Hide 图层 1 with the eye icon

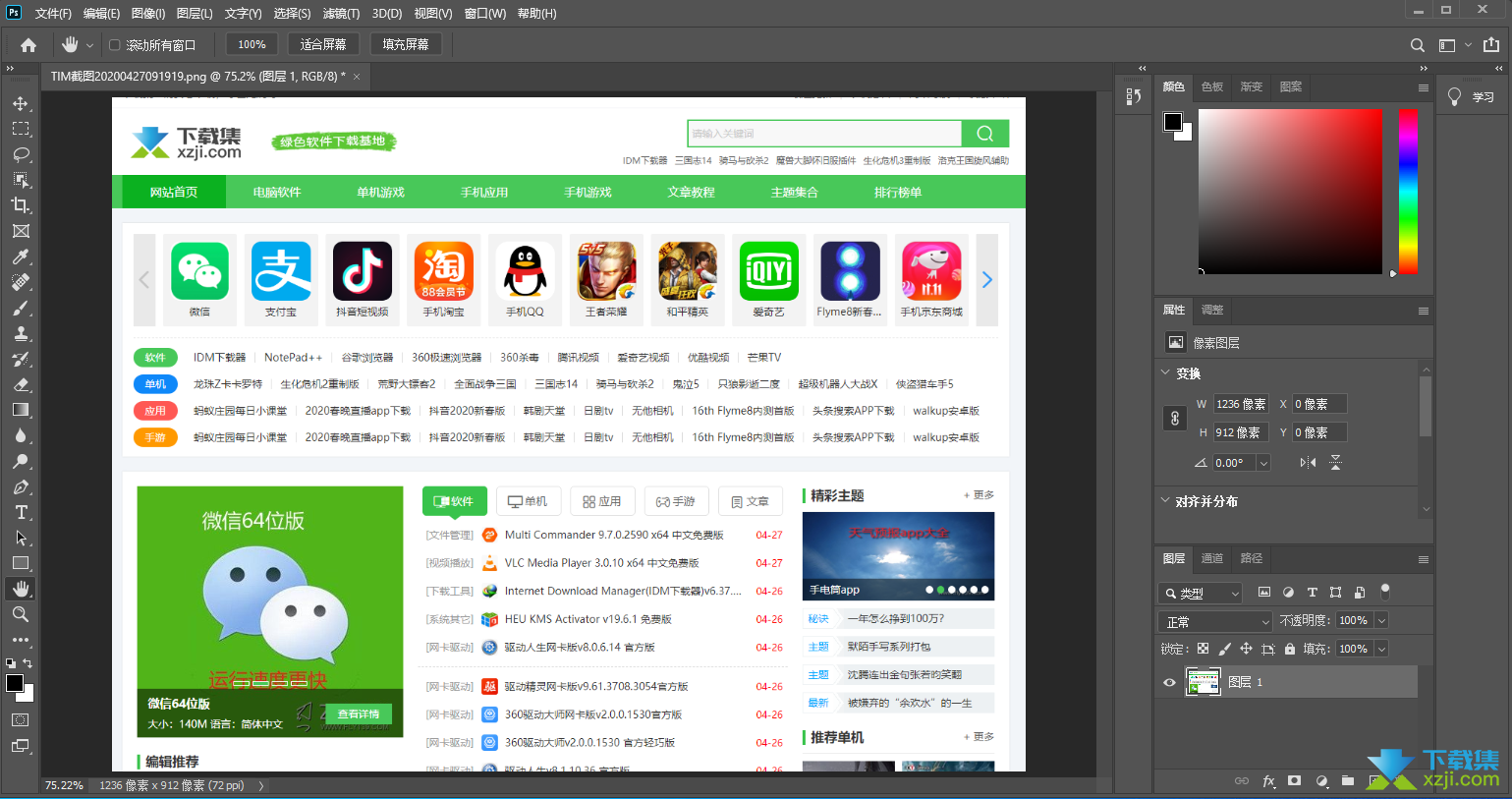pos(1169,682)
